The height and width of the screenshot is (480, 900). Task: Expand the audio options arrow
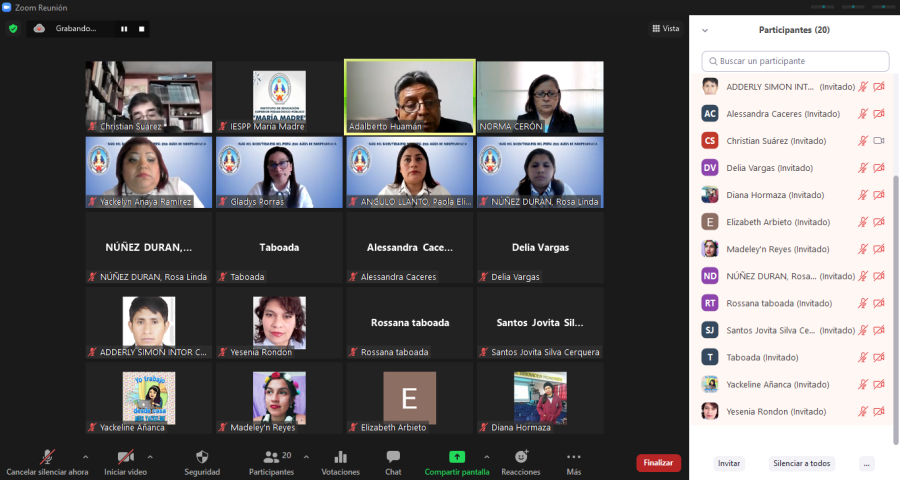85,456
